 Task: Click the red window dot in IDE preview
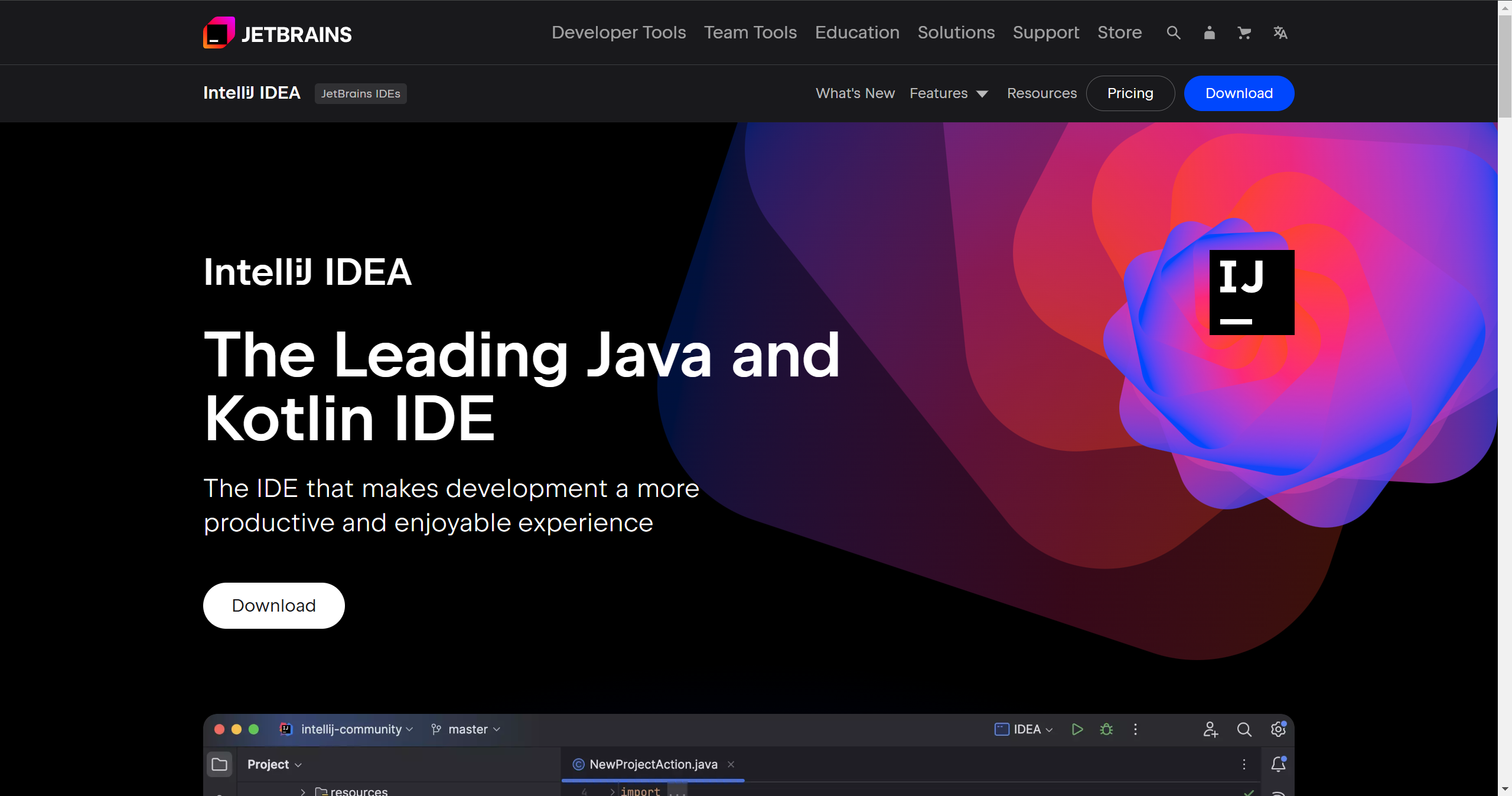click(219, 729)
